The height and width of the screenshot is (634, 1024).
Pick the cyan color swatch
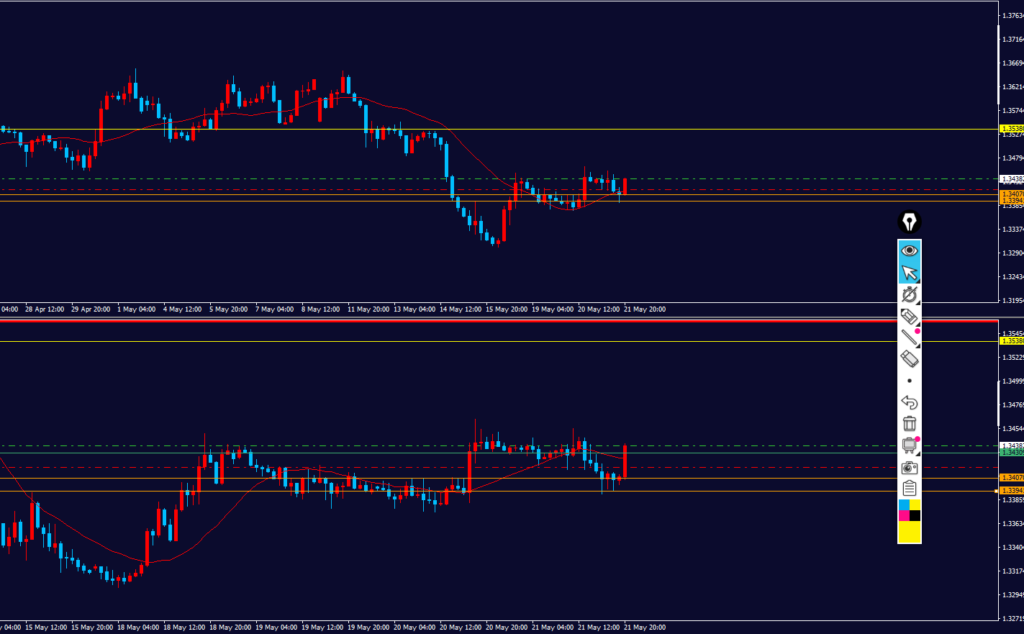(904, 505)
